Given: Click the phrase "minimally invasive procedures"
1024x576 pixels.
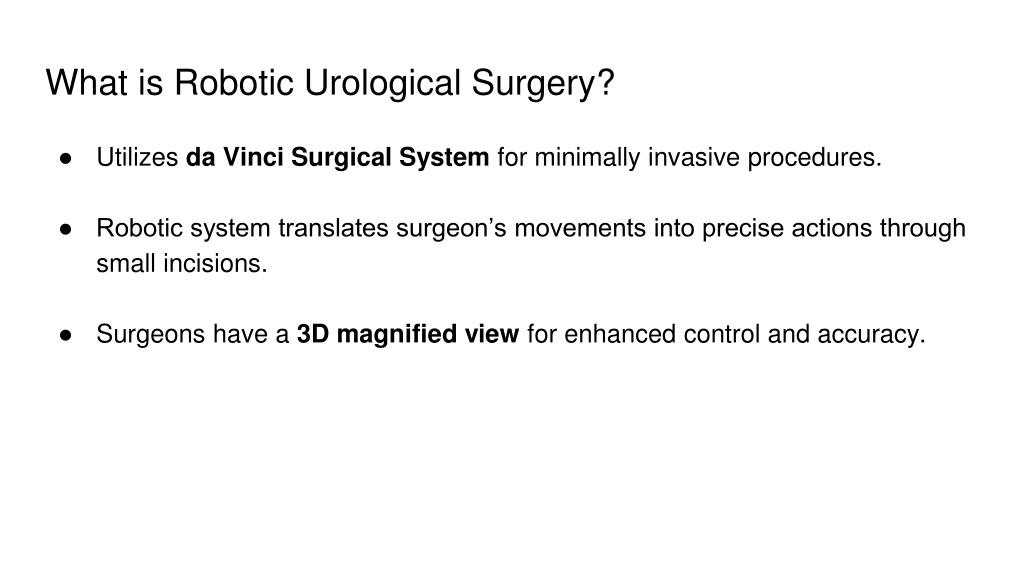Looking at the screenshot, I should click(x=705, y=157).
